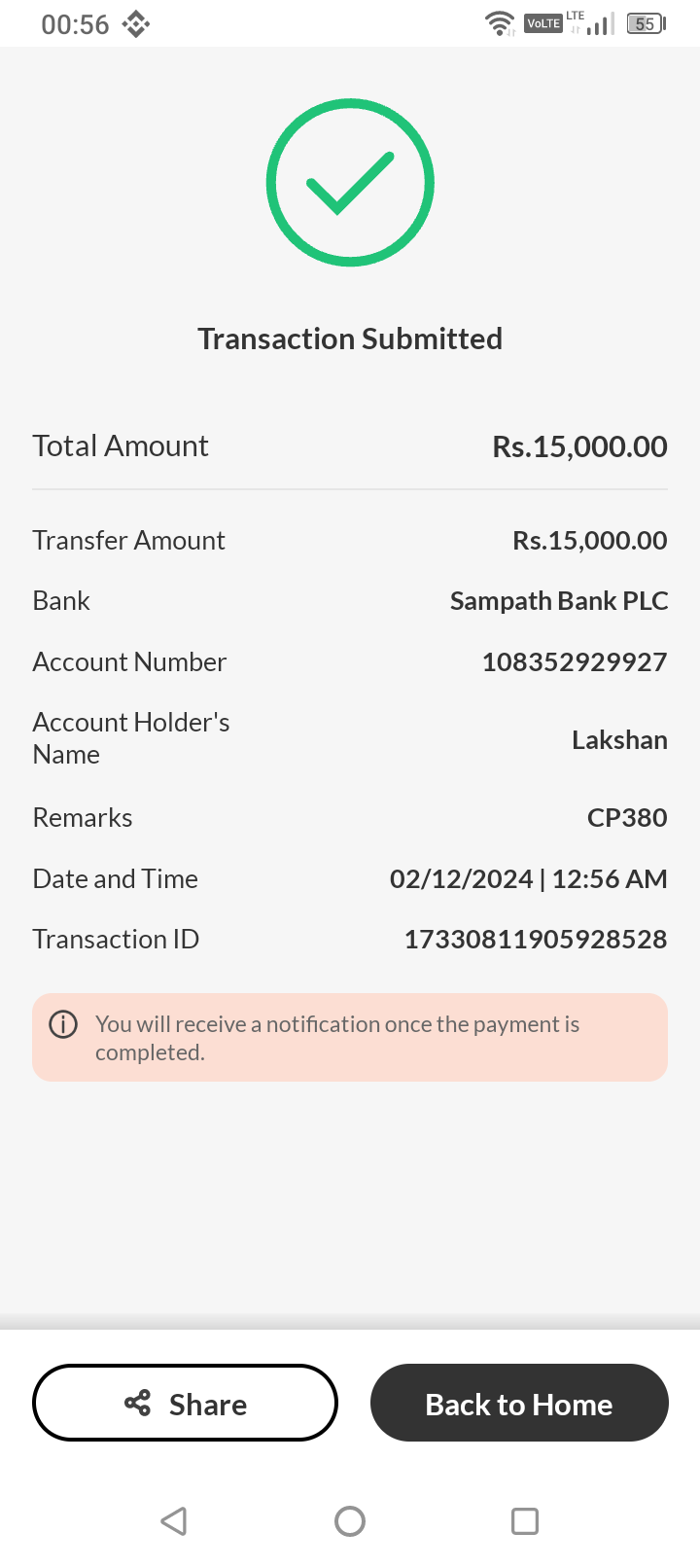Tap the Sampath Bank PLC name
The image size is (700, 1568).
pyautogui.click(x=559, y=601)
